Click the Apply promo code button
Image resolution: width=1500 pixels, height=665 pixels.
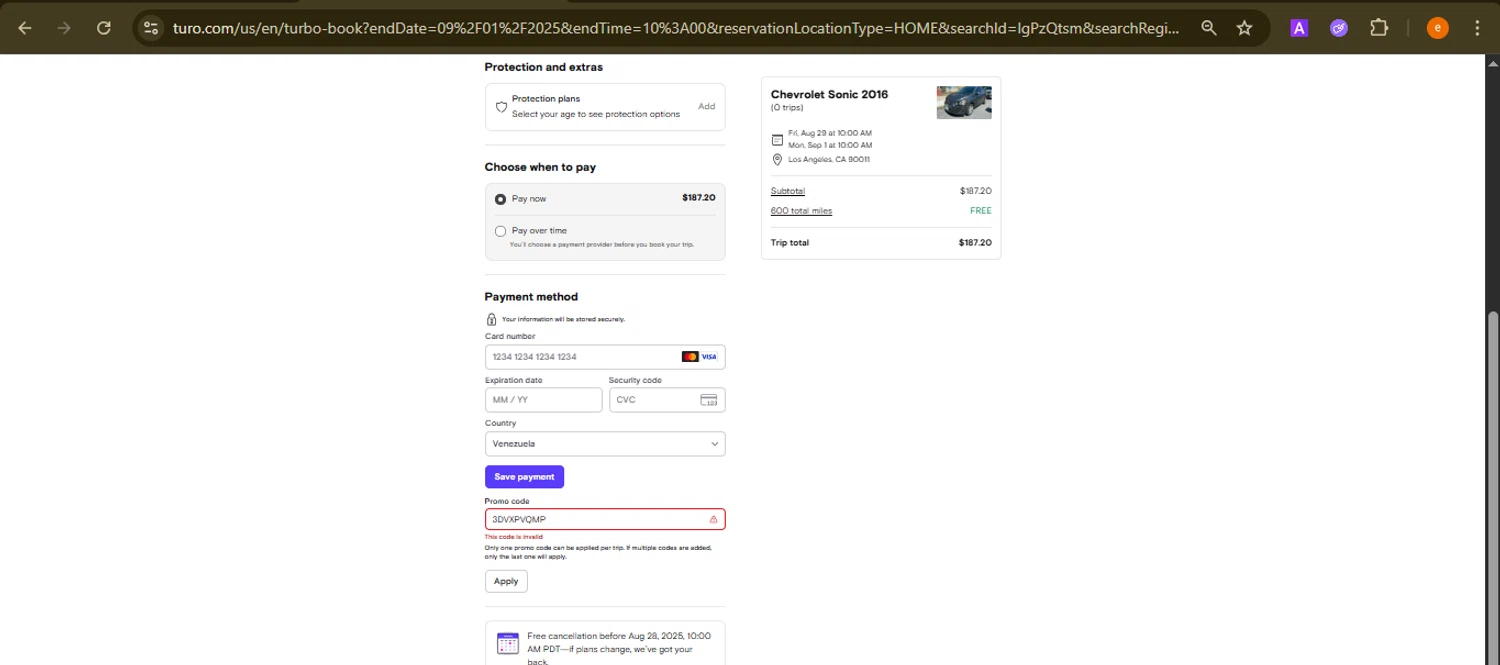(506, 581)
